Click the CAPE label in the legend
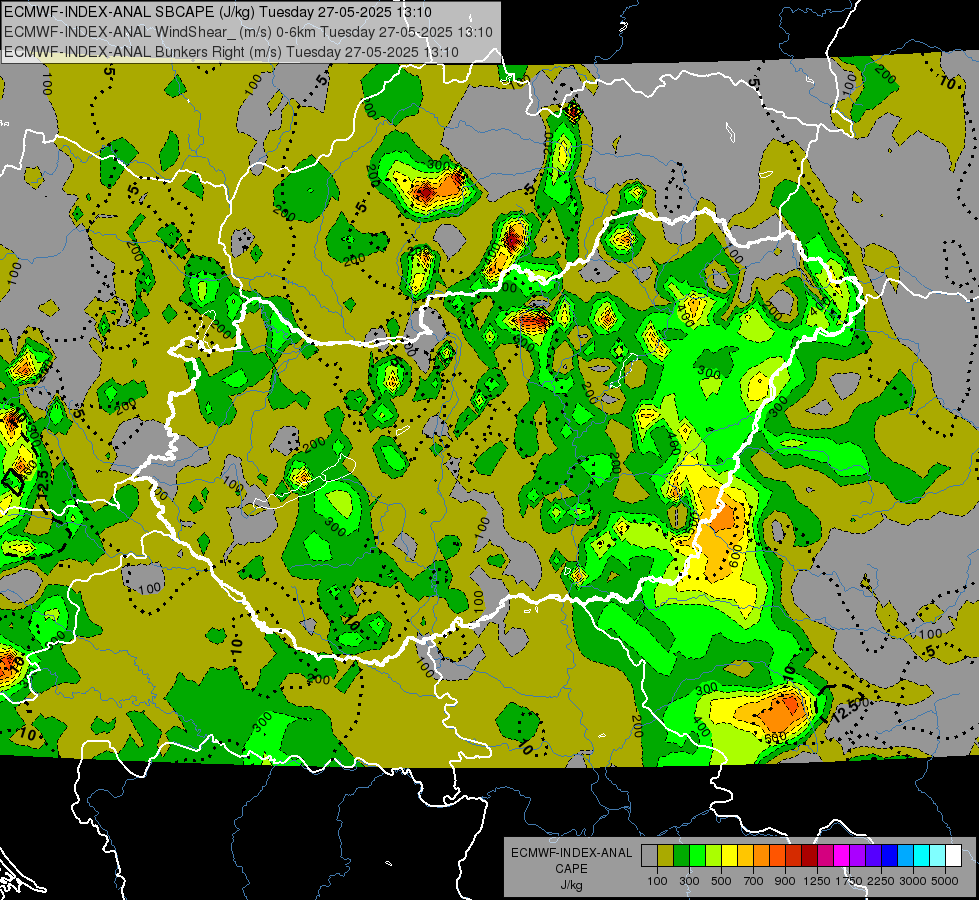 click(x=572, y=868)
